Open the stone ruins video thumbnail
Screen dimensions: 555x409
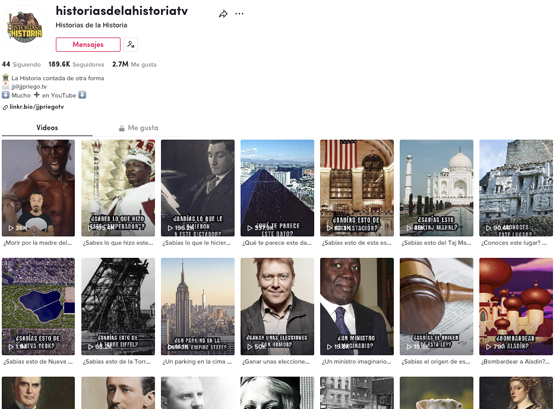coord(516,188)
